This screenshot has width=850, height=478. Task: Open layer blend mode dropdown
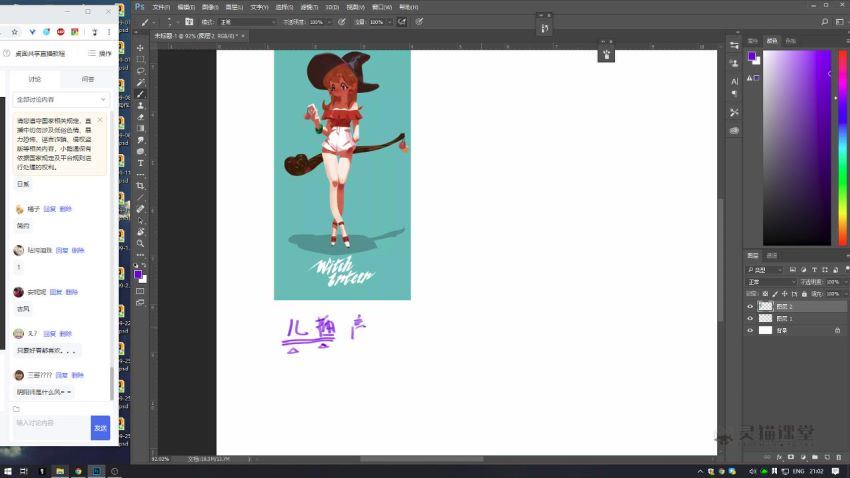tap(771, 282)
